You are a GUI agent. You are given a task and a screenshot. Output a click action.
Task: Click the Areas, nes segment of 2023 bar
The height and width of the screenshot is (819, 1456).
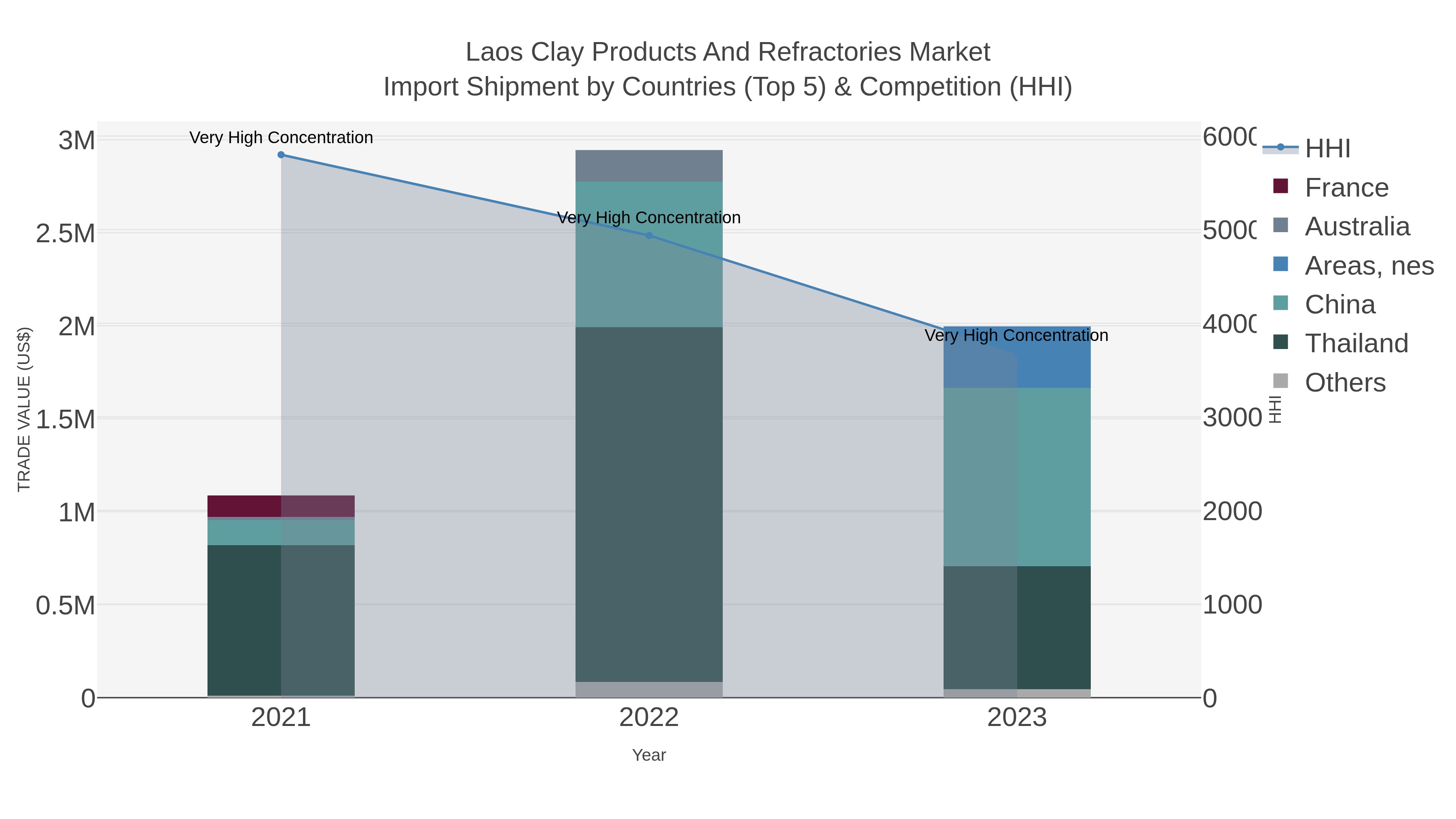click(x=1017, y=357)
